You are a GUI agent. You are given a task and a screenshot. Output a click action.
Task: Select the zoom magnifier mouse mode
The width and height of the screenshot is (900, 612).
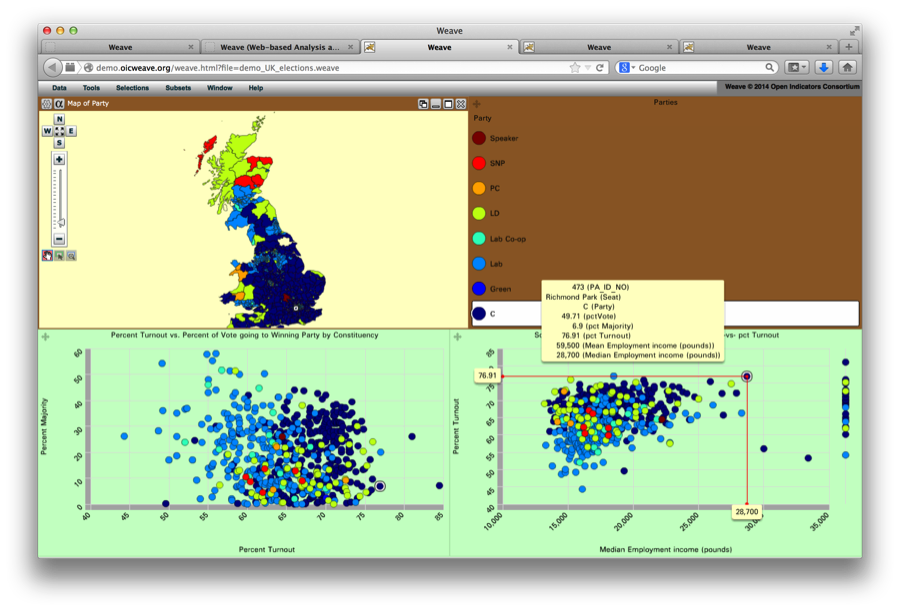coord(71,256)
